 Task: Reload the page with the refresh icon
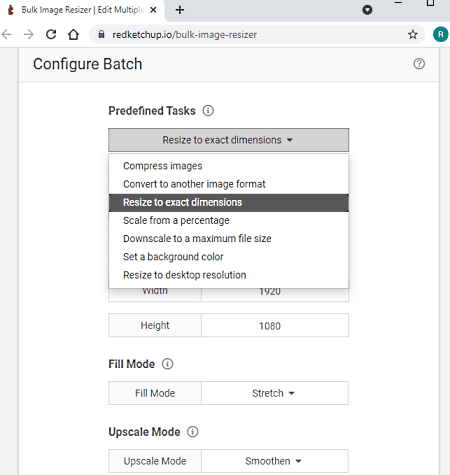51,34
